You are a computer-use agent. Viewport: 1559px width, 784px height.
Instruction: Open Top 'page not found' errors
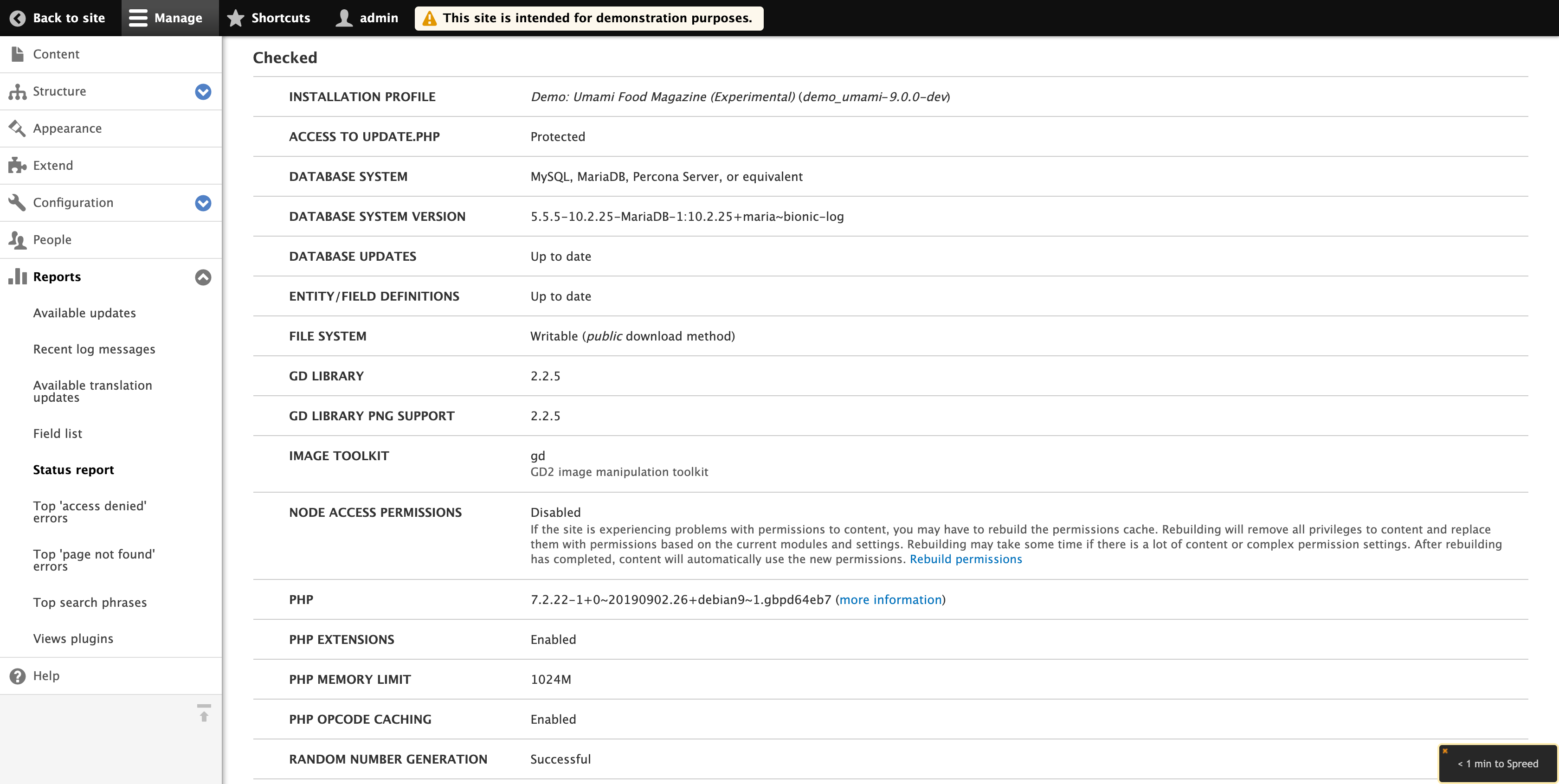(x=94, y=560)
